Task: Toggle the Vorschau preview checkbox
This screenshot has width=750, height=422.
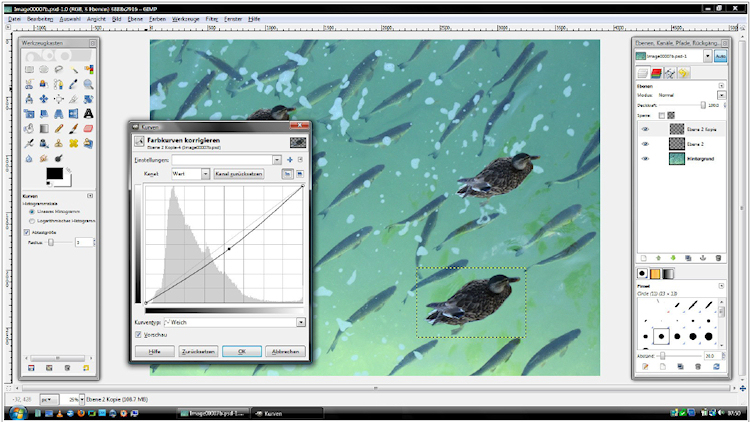Action: pos(138,335)
